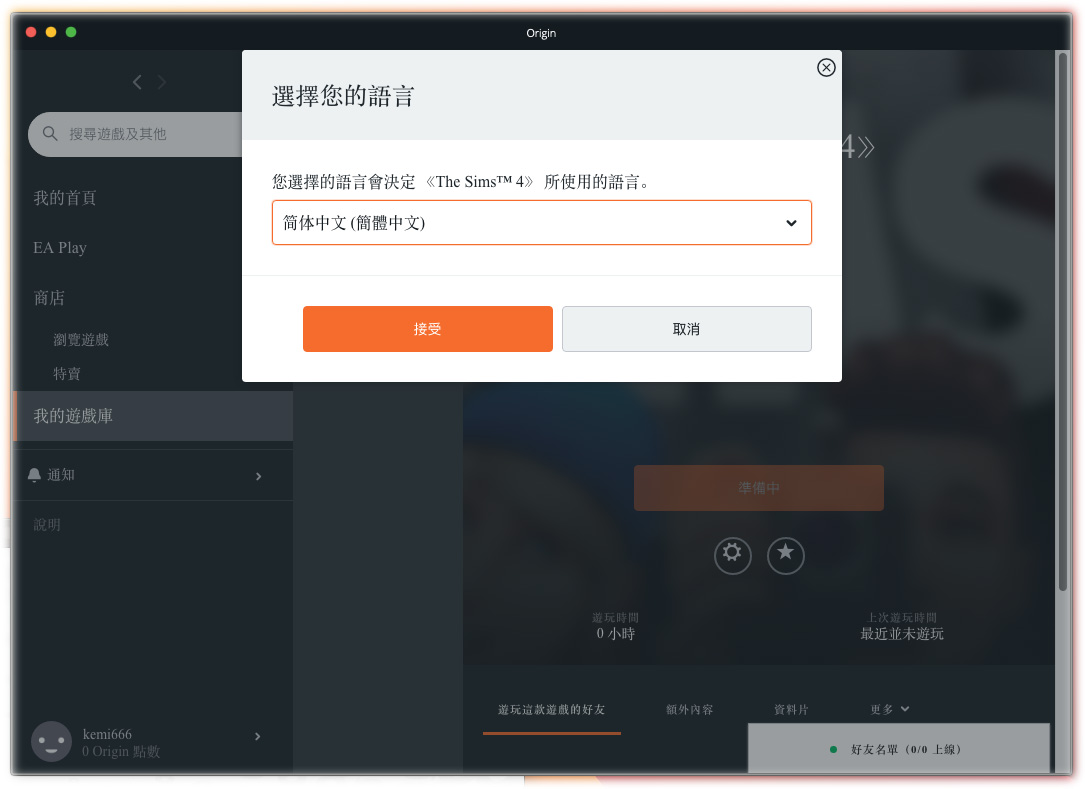Open EA Play in the sidebar
The width and height of the screenshot is (1085, 789).
[x=60, y=248]
